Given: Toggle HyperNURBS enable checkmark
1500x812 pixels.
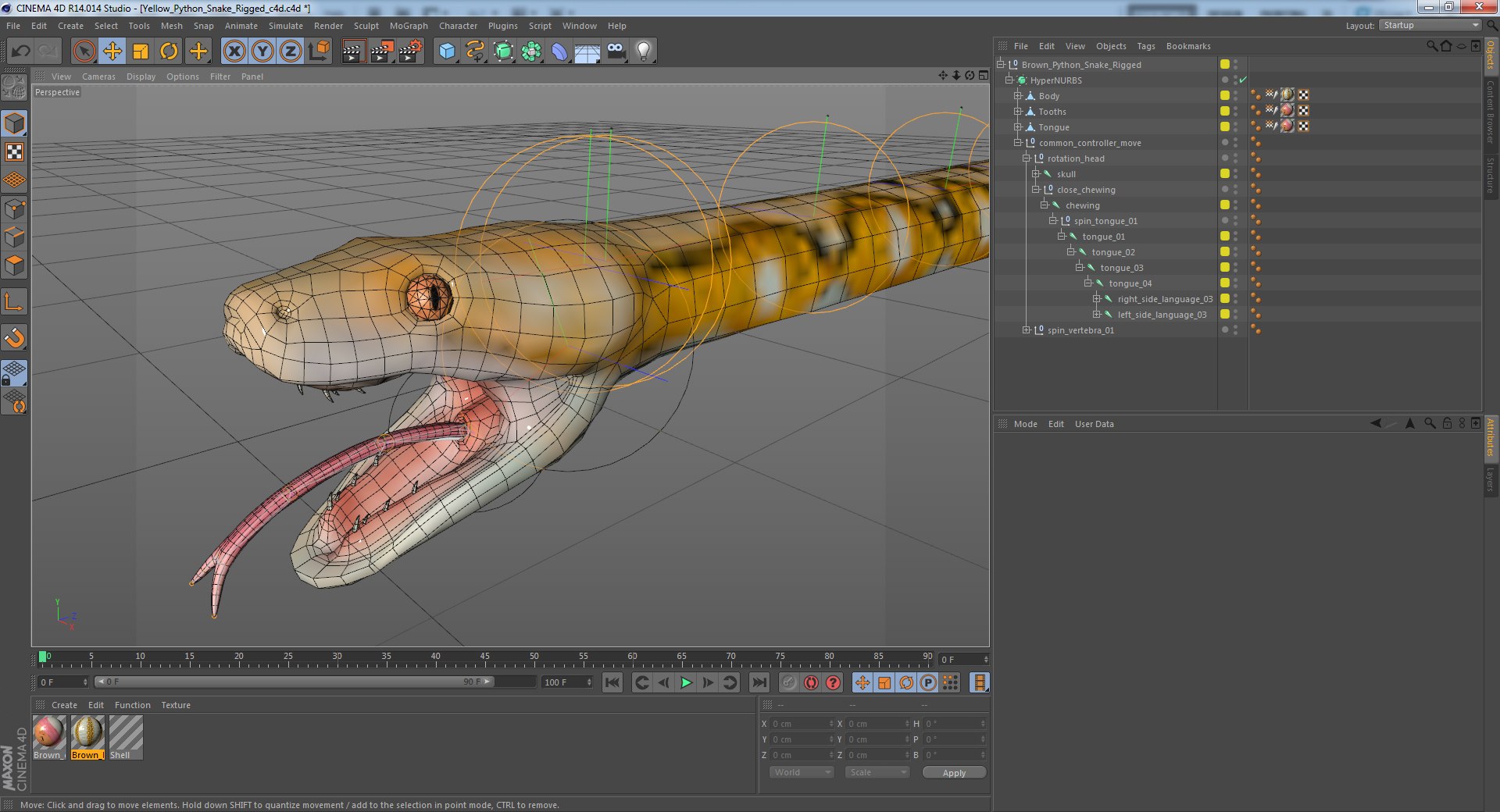Looking at the screenshot, I should tap(1243, 80).
